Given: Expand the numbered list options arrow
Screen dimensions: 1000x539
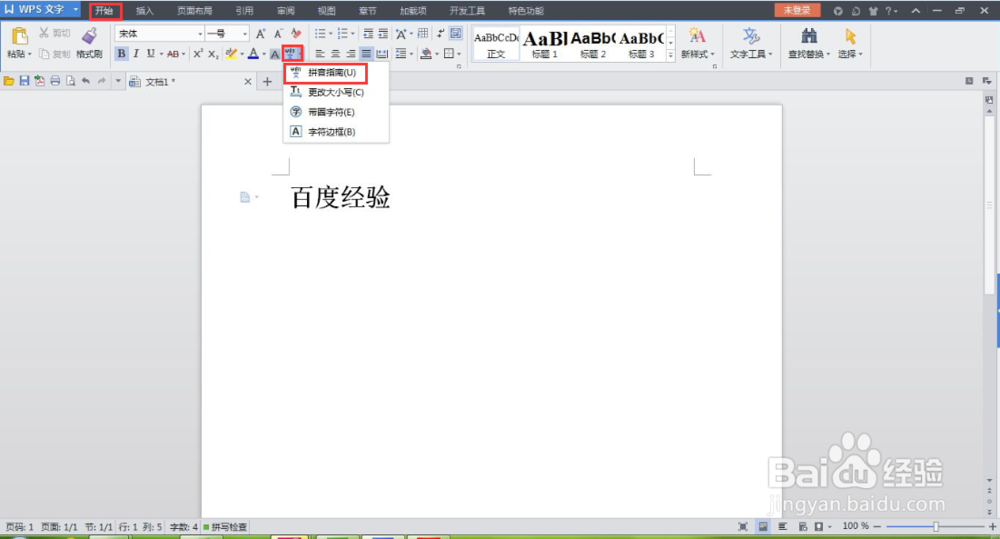Looking at the screenshot, I should tap(353, 34).
